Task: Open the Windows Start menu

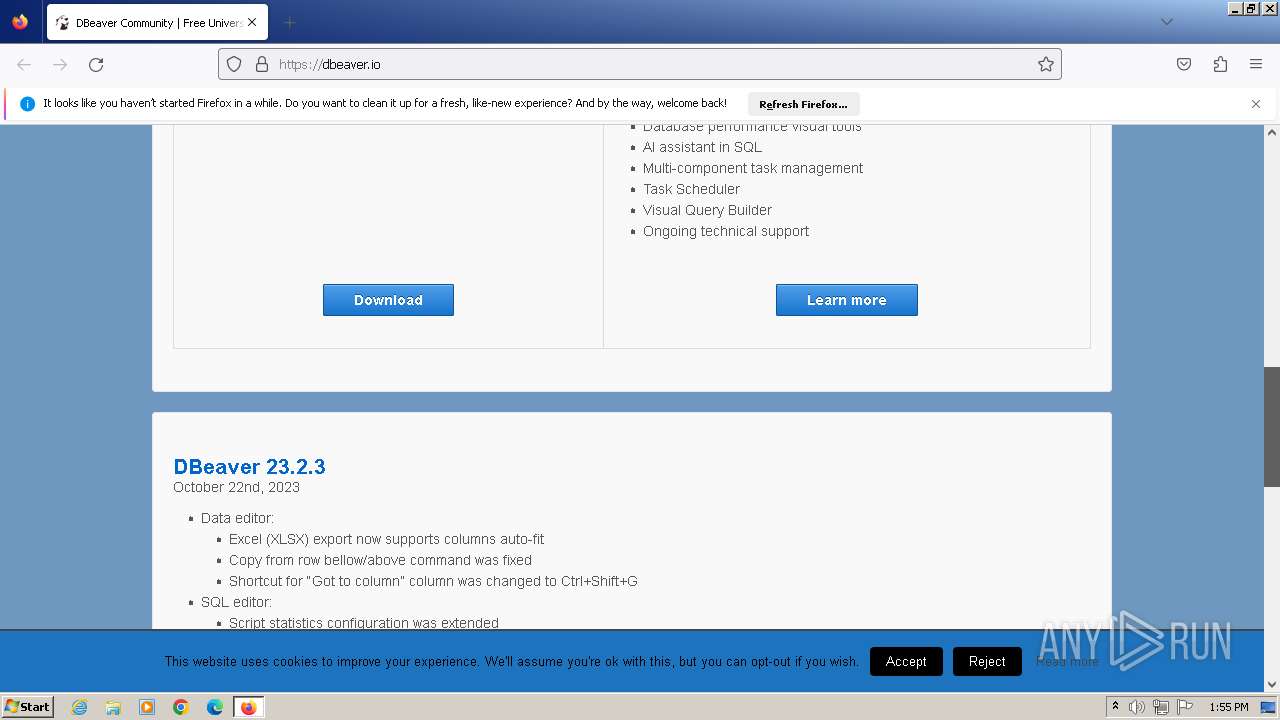Action: 27,706
